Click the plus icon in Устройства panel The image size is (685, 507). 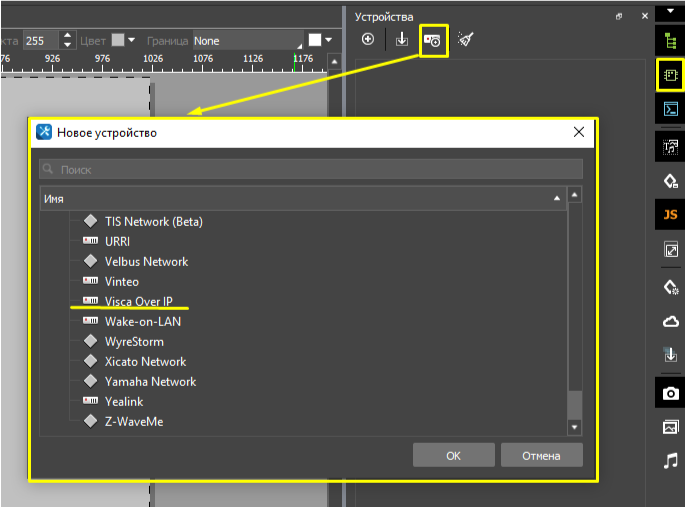(x=368, y=40)
